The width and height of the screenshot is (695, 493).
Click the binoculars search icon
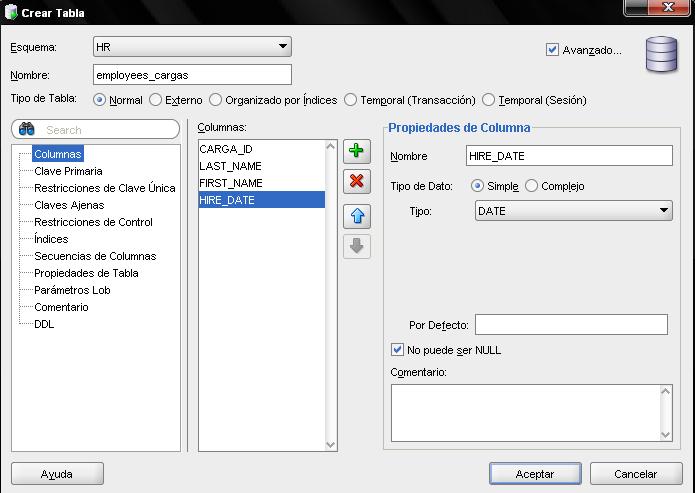coord(27,129)
